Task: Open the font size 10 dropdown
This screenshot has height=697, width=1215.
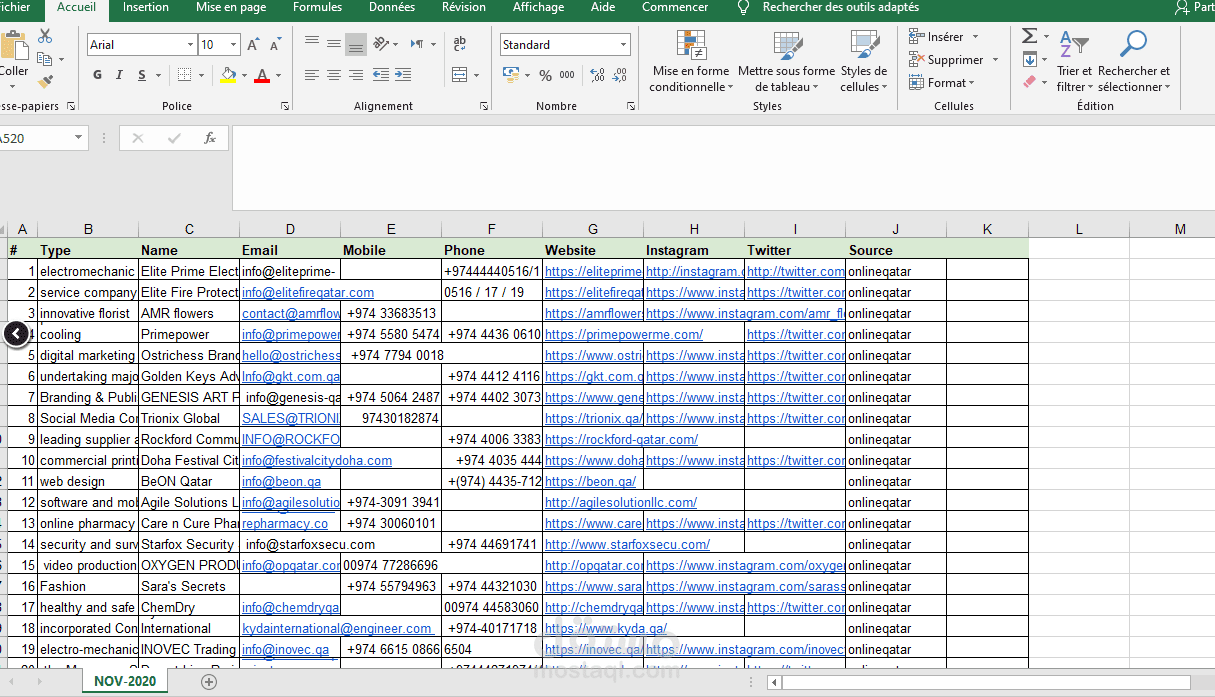Action: pyautogui.click(x=234, y=45)
